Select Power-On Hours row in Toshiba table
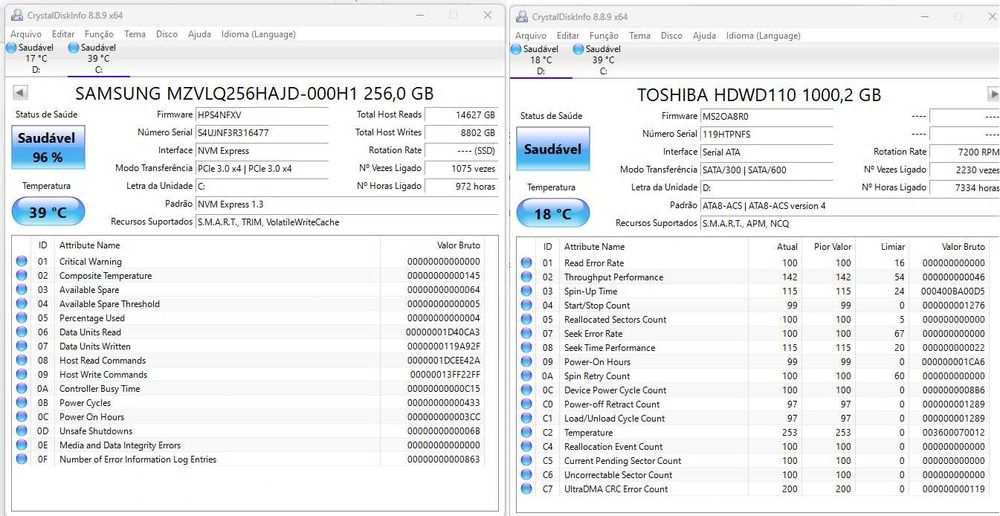 (x=754, y=362)
